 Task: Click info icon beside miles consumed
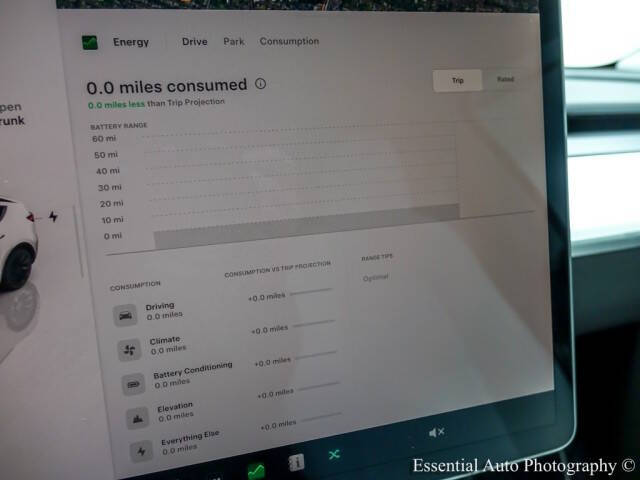click(260, 84)
